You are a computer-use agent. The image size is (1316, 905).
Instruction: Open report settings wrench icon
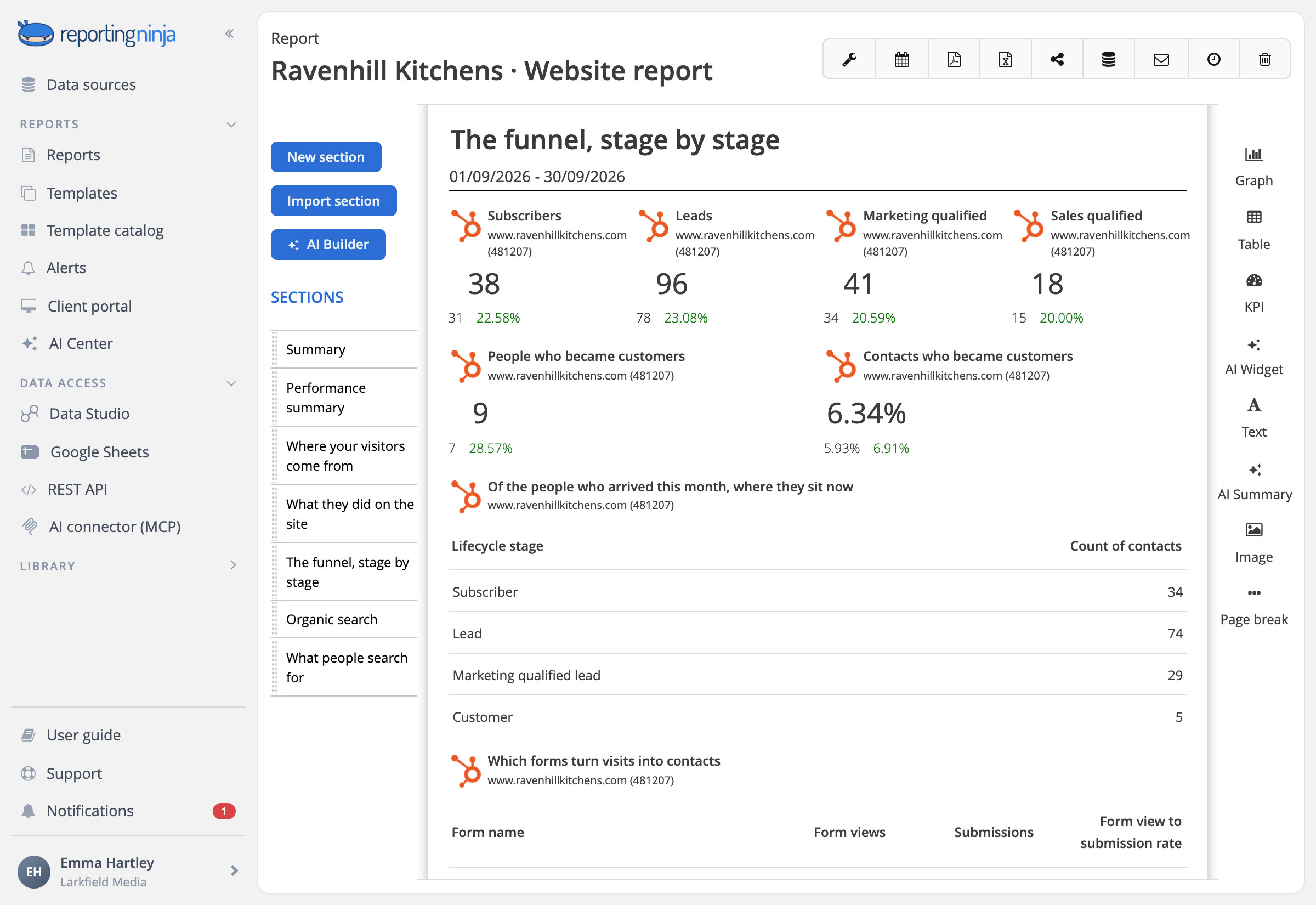click(x=849, y=59)
